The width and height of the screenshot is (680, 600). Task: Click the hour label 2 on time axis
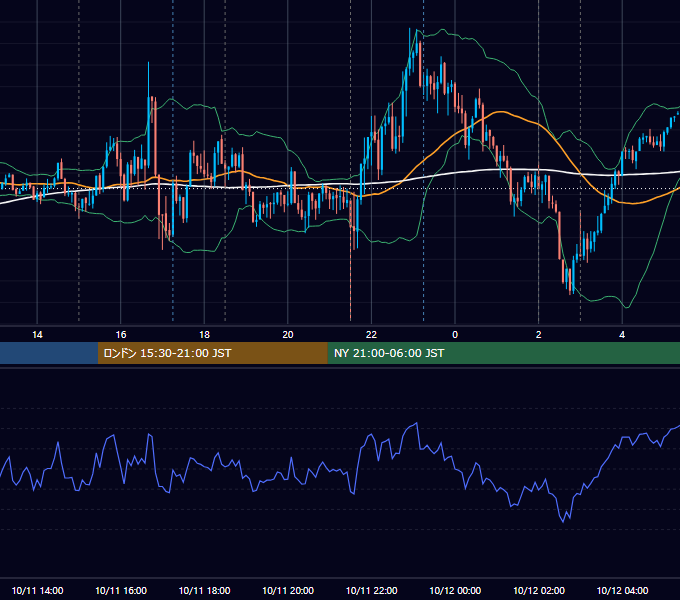pyautogui.click(x=539, y=335)
